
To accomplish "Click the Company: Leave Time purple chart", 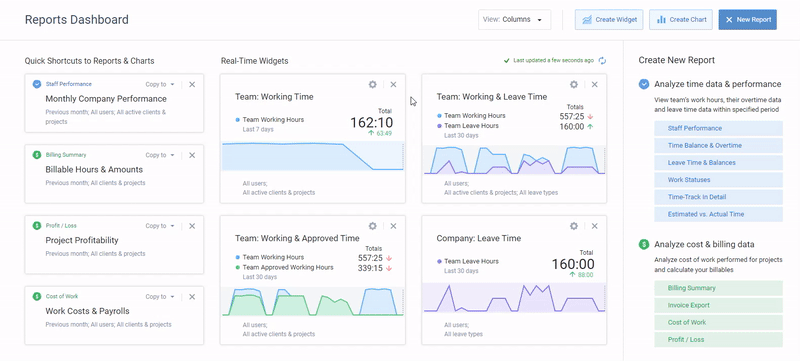I will coord(514,298).
